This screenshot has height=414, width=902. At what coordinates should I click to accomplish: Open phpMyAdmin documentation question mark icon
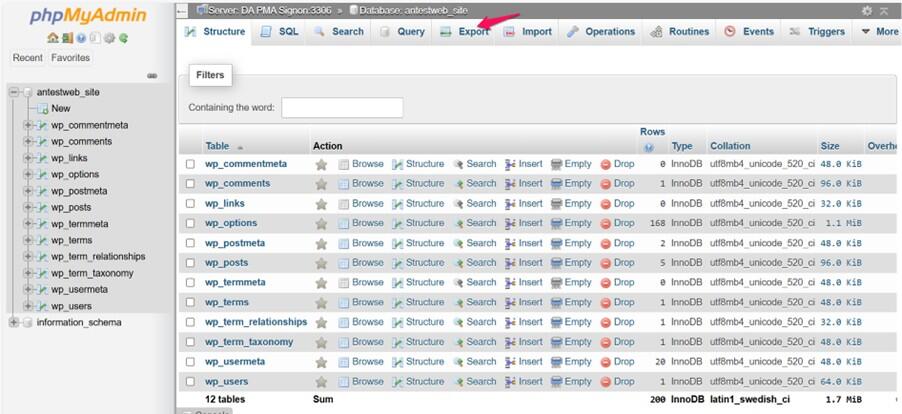click(x=81, y=38)
